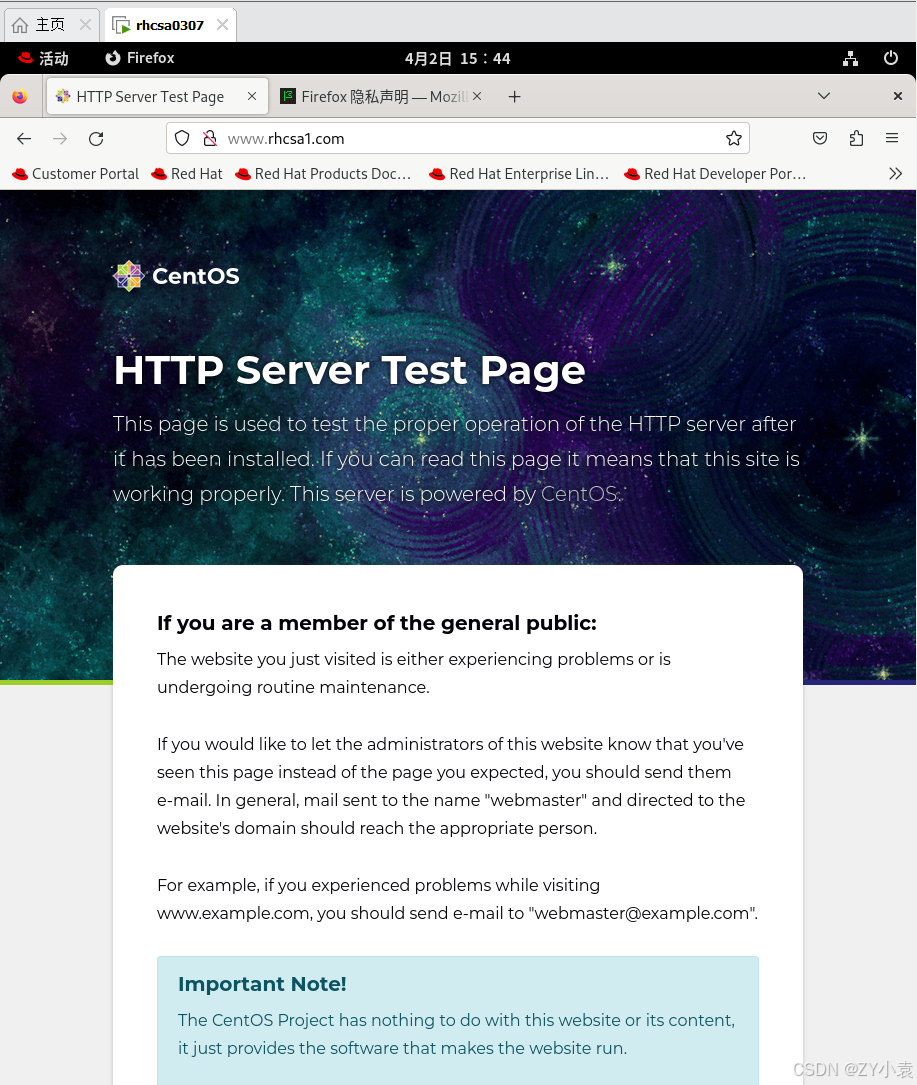Click the insecure connection lock icon
The image size is (917, 1085).
(x=210, y=138)
